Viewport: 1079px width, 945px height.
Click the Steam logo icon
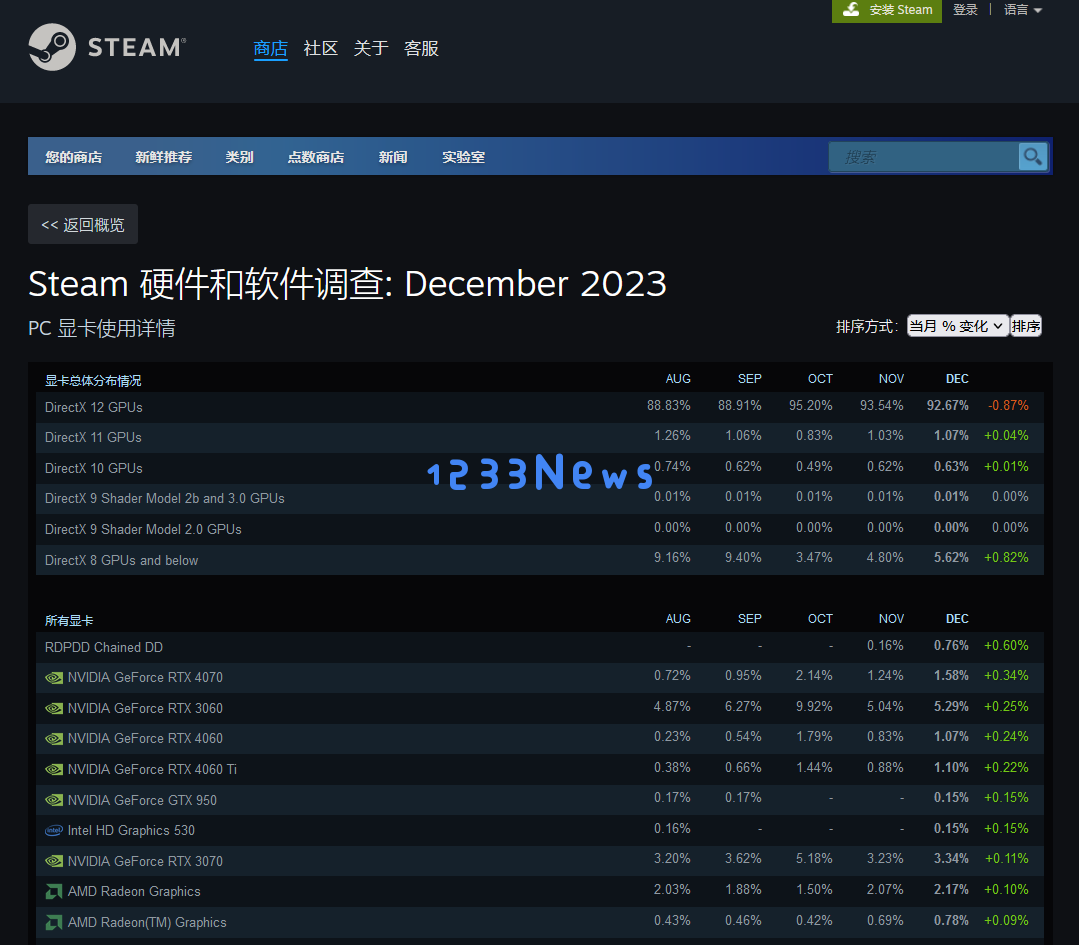(x=52, y=47)
